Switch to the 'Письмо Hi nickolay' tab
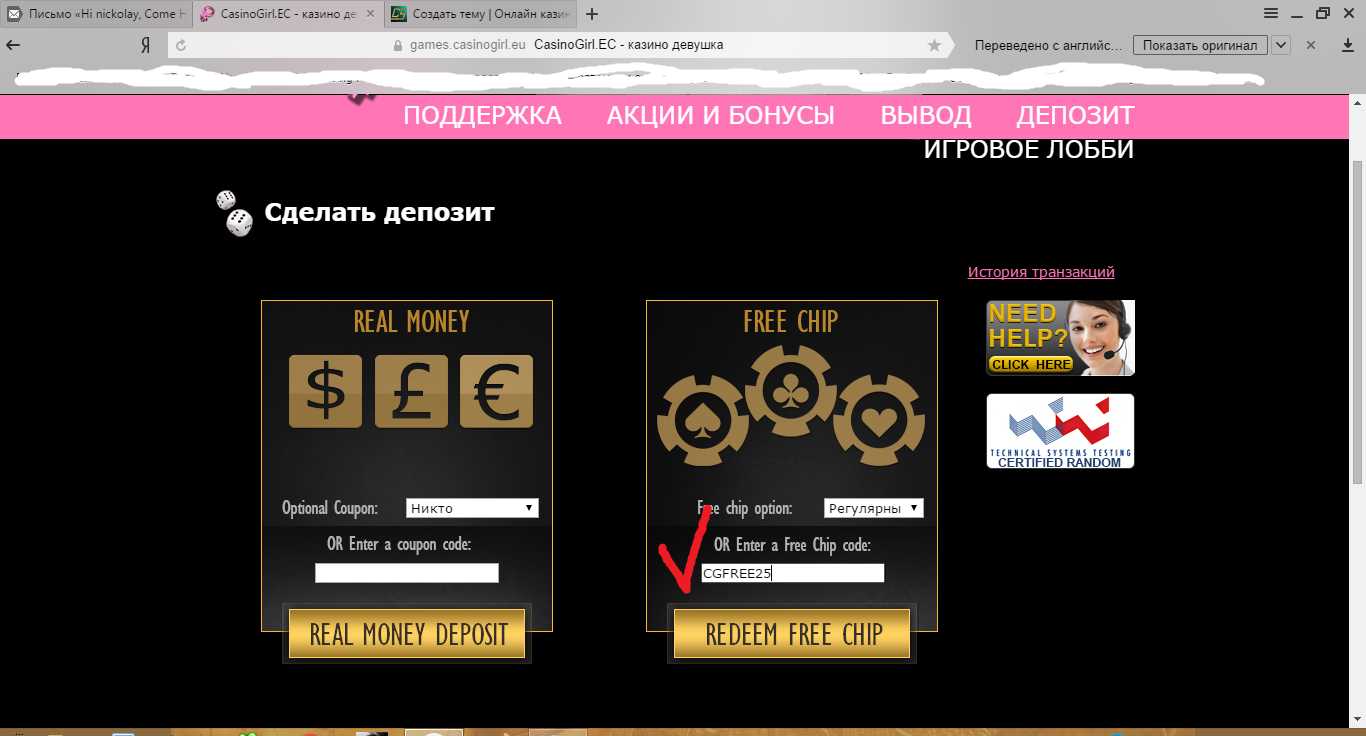The height and width of the screenshot is (736, 1366). point(95,14)
